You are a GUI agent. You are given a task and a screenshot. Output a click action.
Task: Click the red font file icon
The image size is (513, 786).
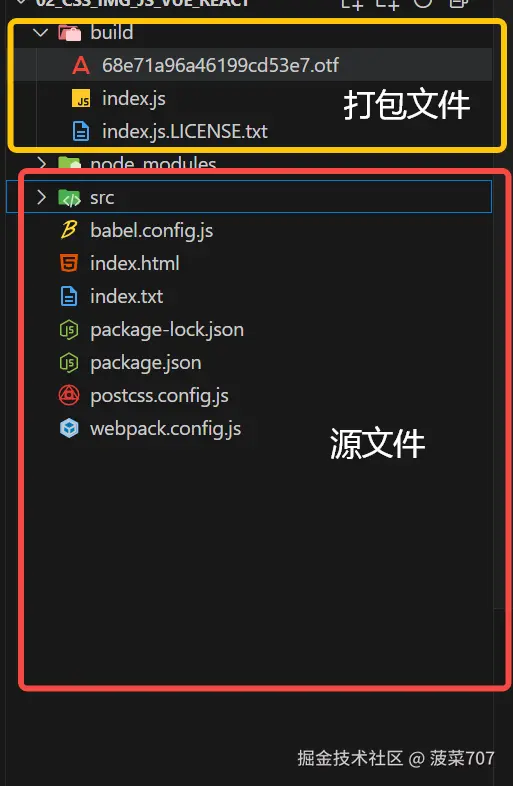pyautogui.click(x=80, y=65)
